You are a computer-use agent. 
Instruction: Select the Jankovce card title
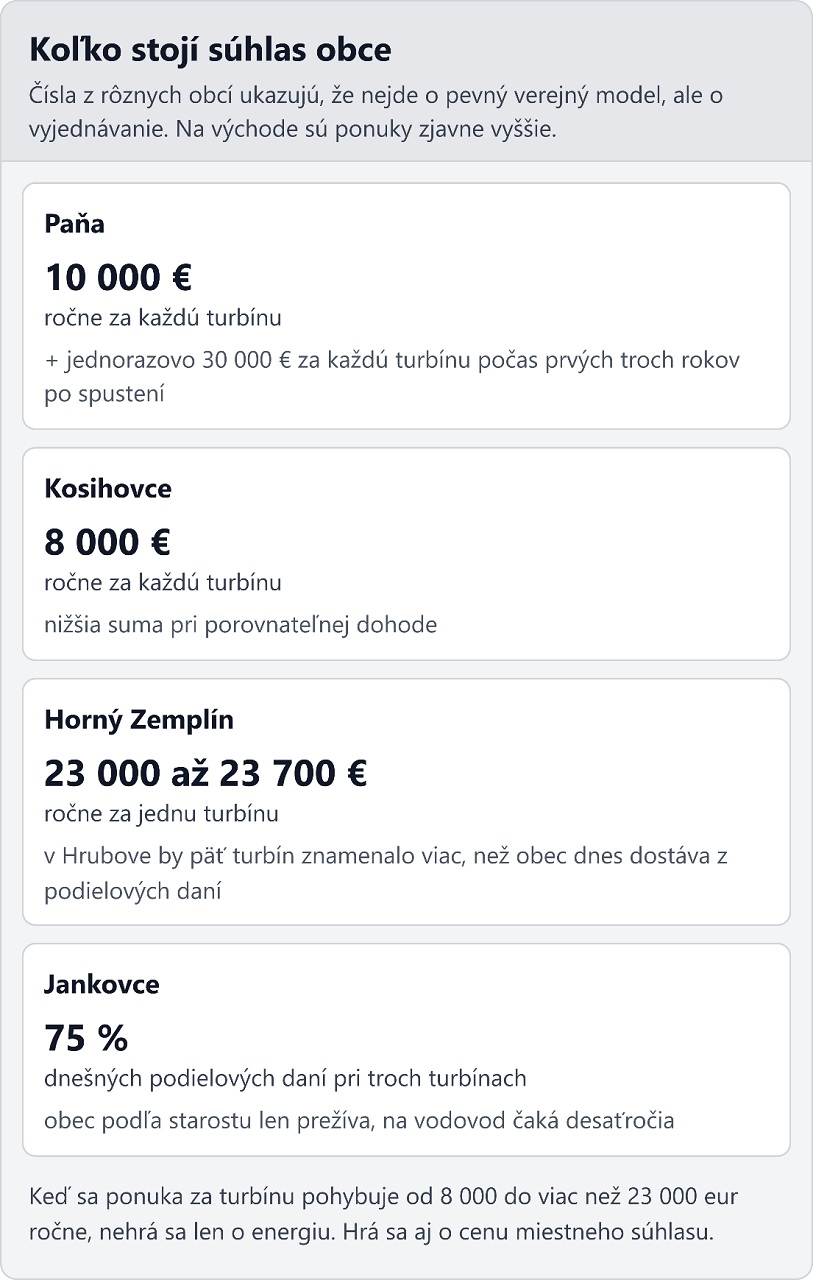pos(102,984)
